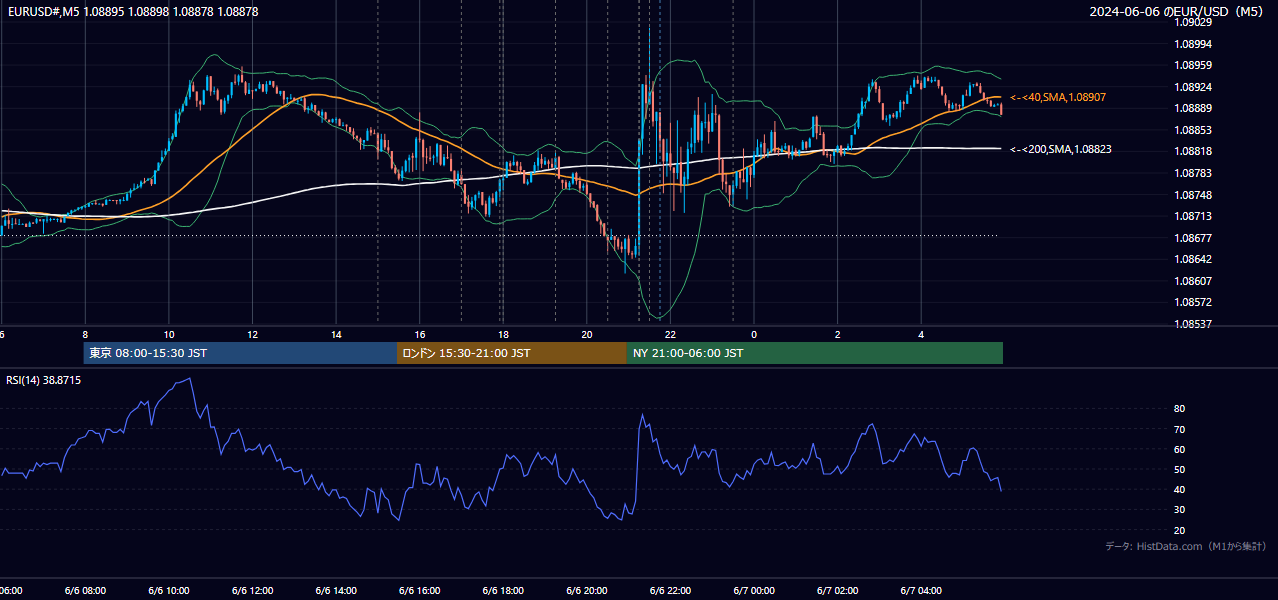Click price level 1.09029 on the axis
Screen dimensions: 1278x600
pyautogui.click(x=1195, y=22)
